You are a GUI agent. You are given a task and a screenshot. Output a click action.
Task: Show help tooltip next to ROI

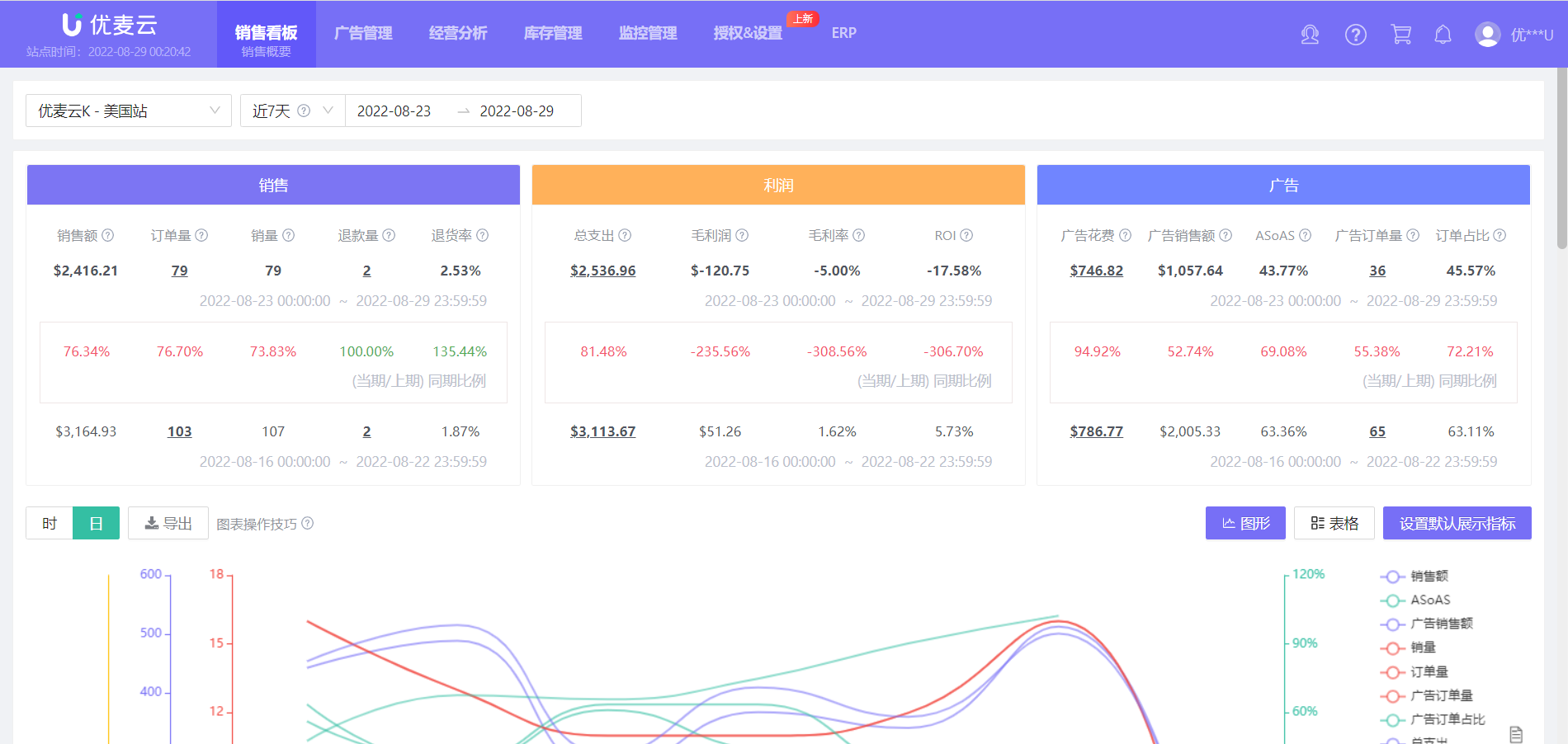coord(966,235)
